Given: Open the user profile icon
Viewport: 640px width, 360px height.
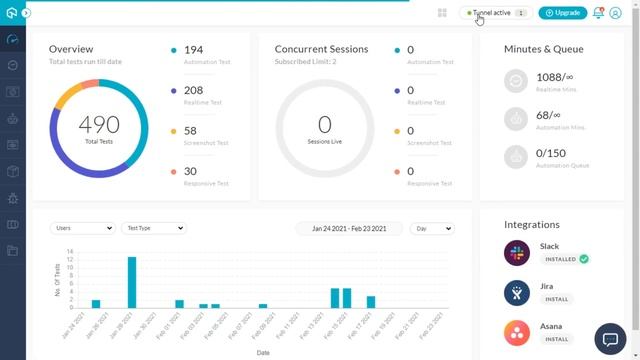Looking at the screenshot, I should [x=615, y=13].
